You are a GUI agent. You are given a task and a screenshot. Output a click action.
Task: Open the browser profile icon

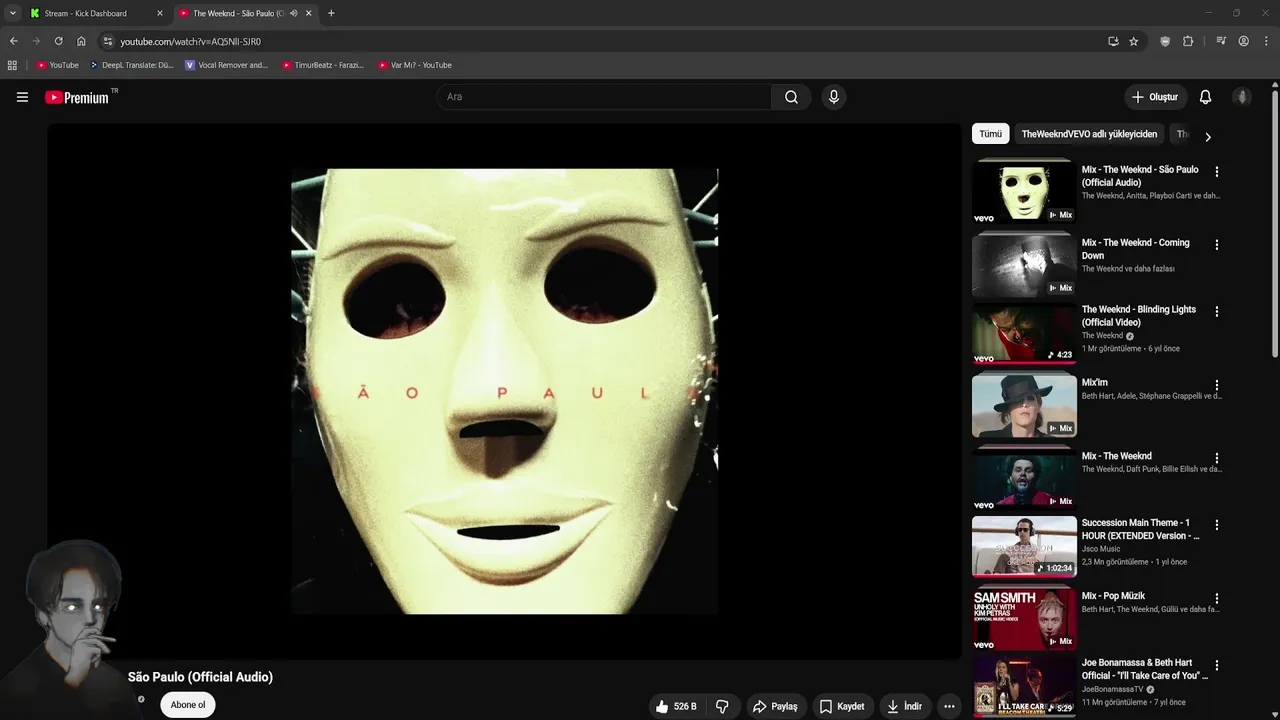click(x=1243, y=41)
